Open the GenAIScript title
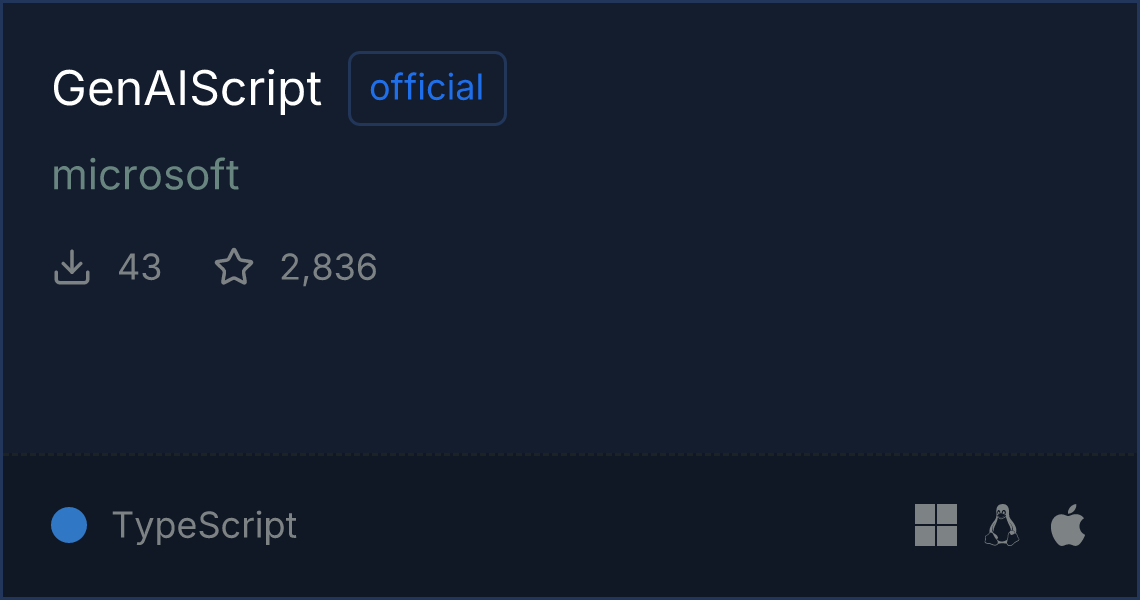 pyautogui.click(x=187, y=89)
